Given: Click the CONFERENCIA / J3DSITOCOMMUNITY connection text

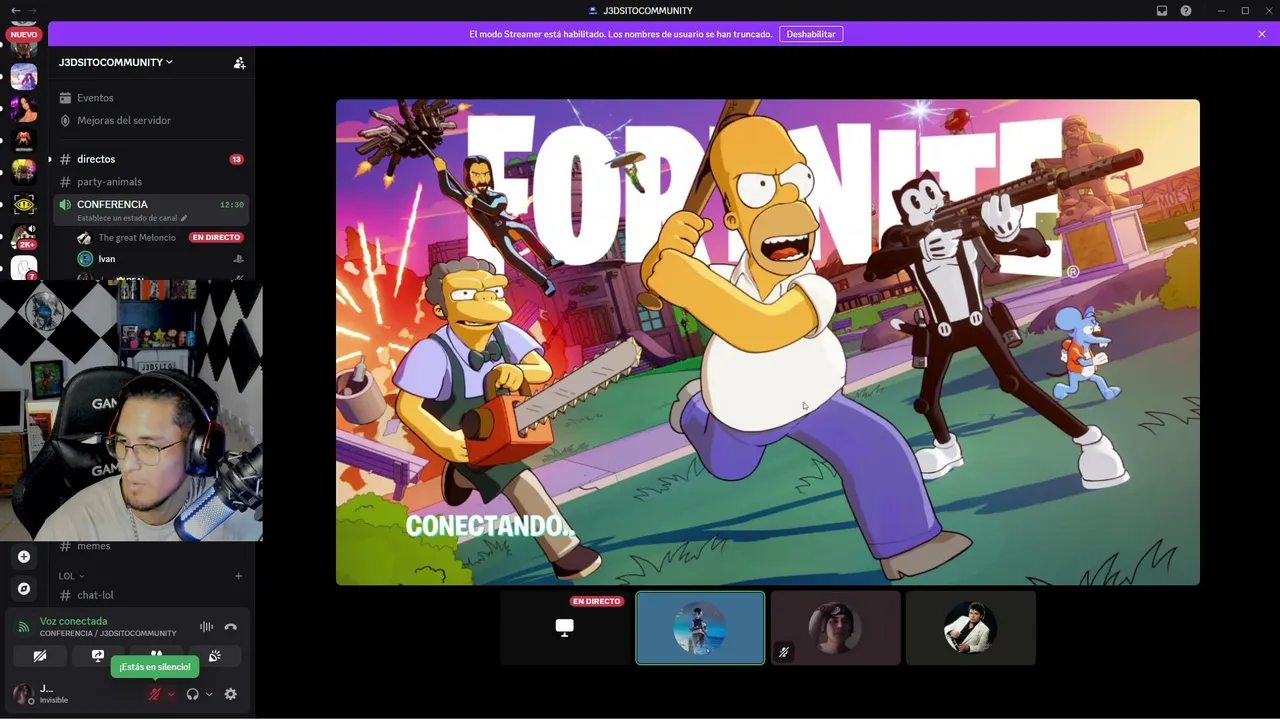Looking at the screenshot, I should 108,633.
